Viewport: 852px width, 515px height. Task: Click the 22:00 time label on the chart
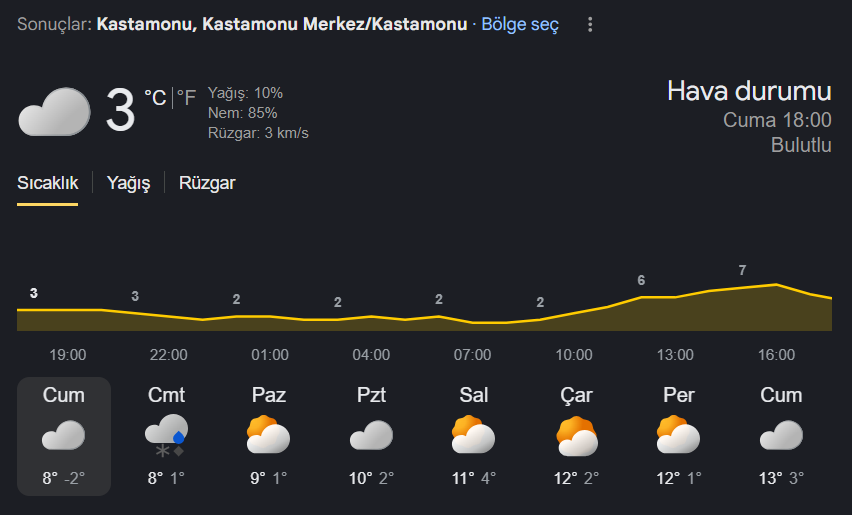(x=169, y=355)
